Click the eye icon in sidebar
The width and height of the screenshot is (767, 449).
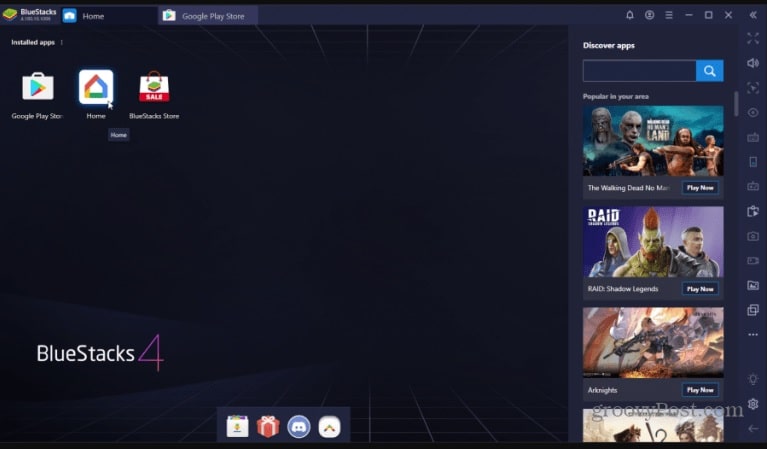point(753,112)
